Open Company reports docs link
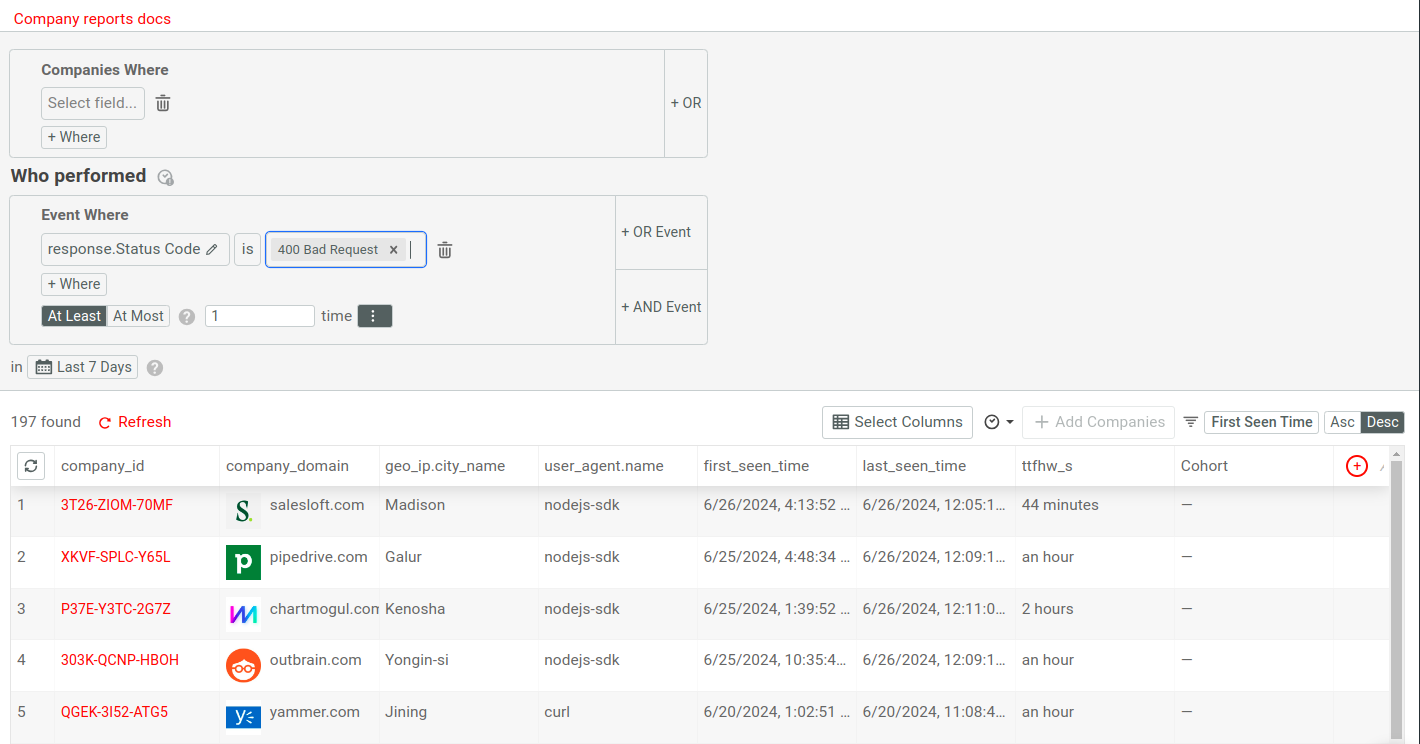 click(92, 19)
